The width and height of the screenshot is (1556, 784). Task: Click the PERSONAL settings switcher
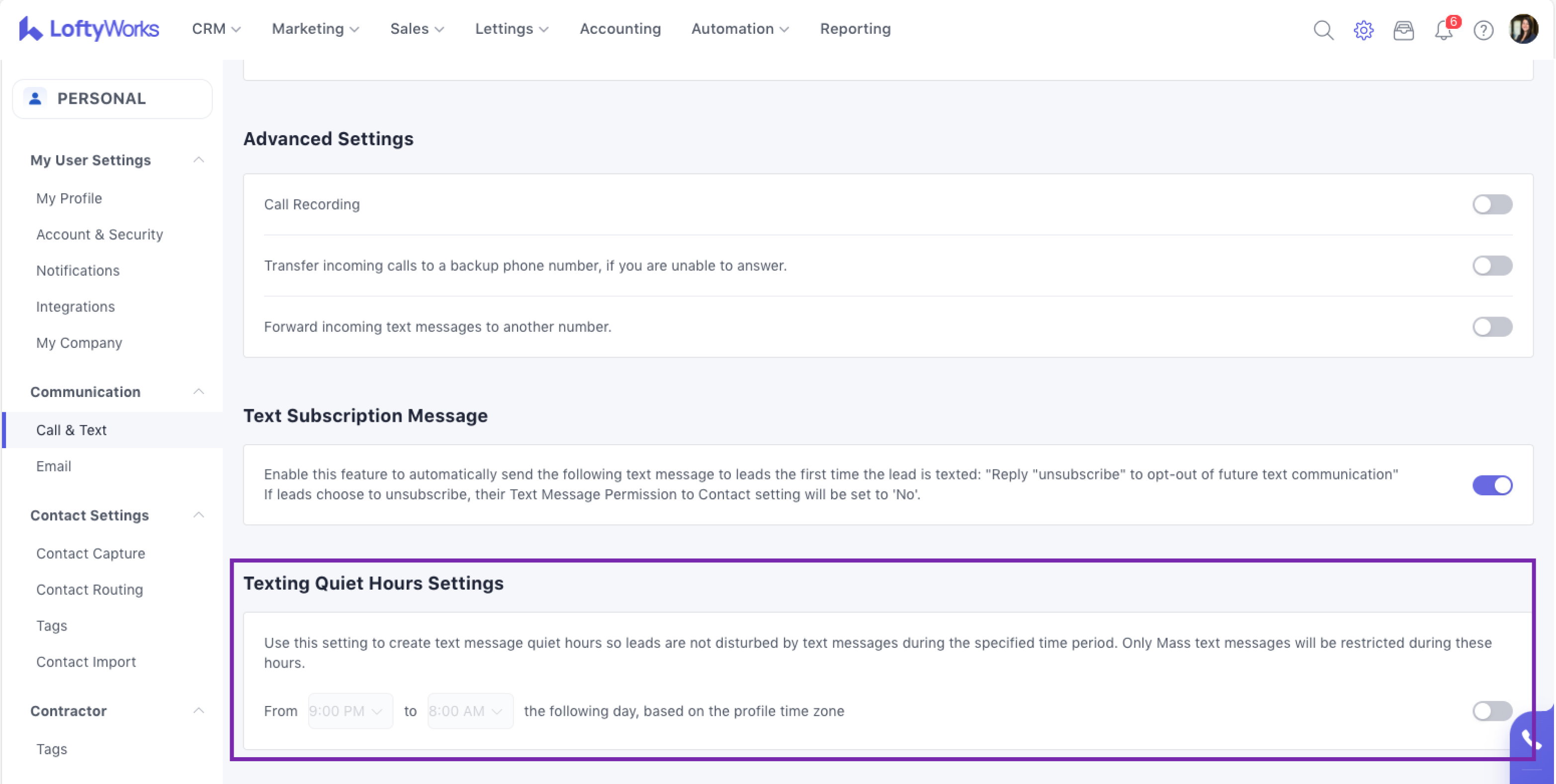[112, 98]
